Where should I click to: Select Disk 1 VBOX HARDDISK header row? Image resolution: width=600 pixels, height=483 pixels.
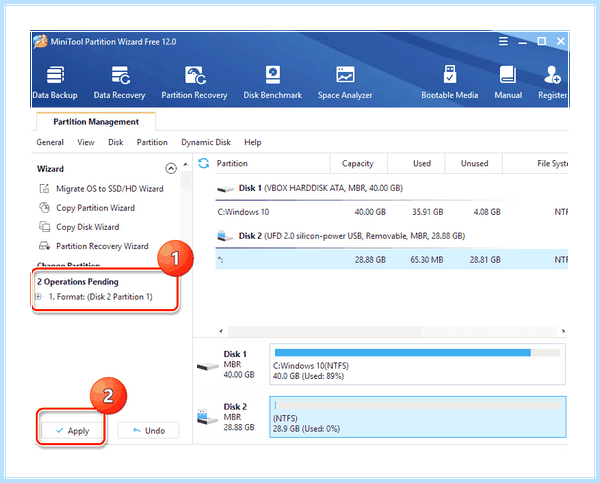[x=391, y=188]
